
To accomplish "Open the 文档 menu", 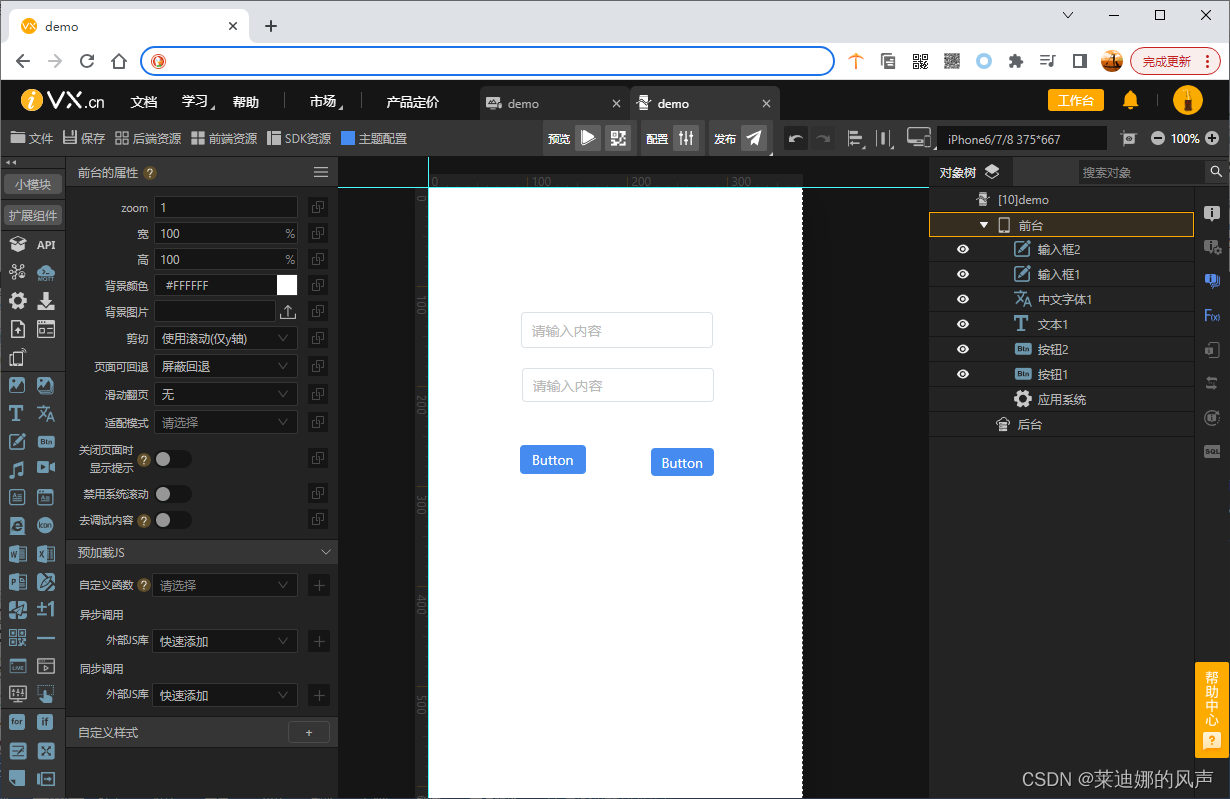I will click(144, 102).
